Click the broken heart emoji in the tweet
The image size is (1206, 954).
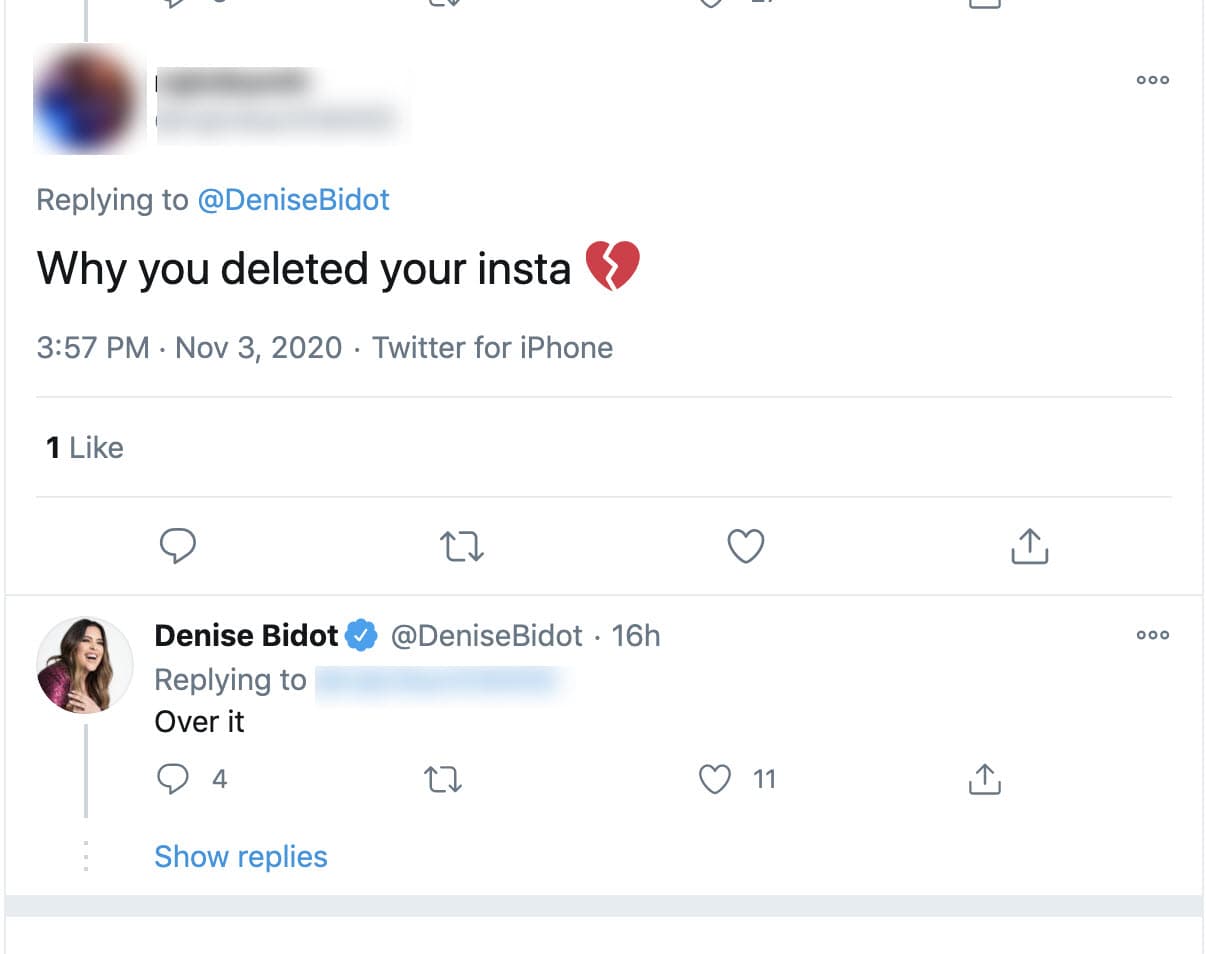[614, 265]
